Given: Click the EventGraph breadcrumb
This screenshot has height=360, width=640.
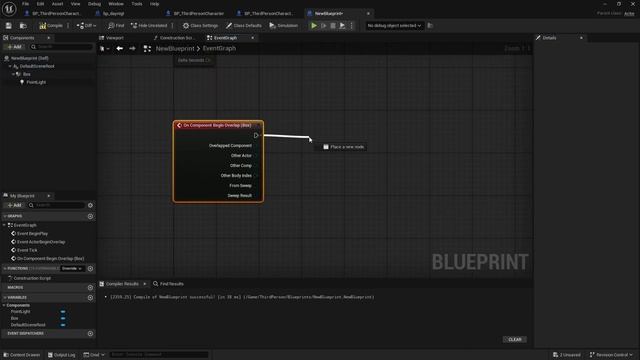Looking at the screenshot, I should click(219, 49).
